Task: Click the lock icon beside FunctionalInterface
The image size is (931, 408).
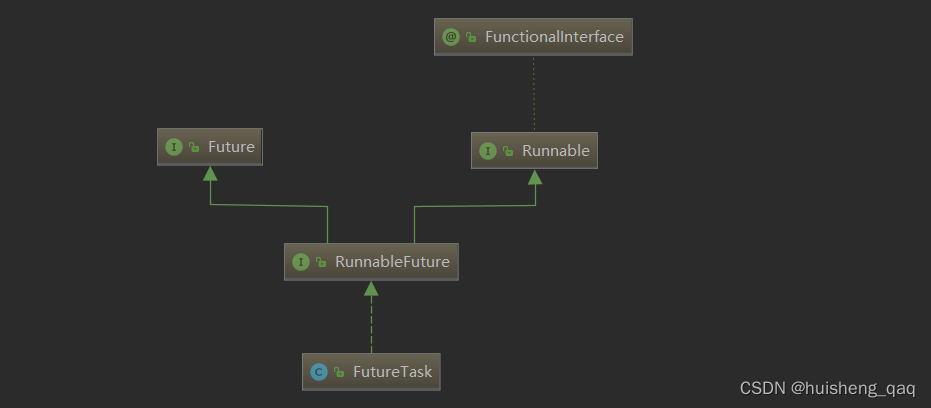Action: 471,38
